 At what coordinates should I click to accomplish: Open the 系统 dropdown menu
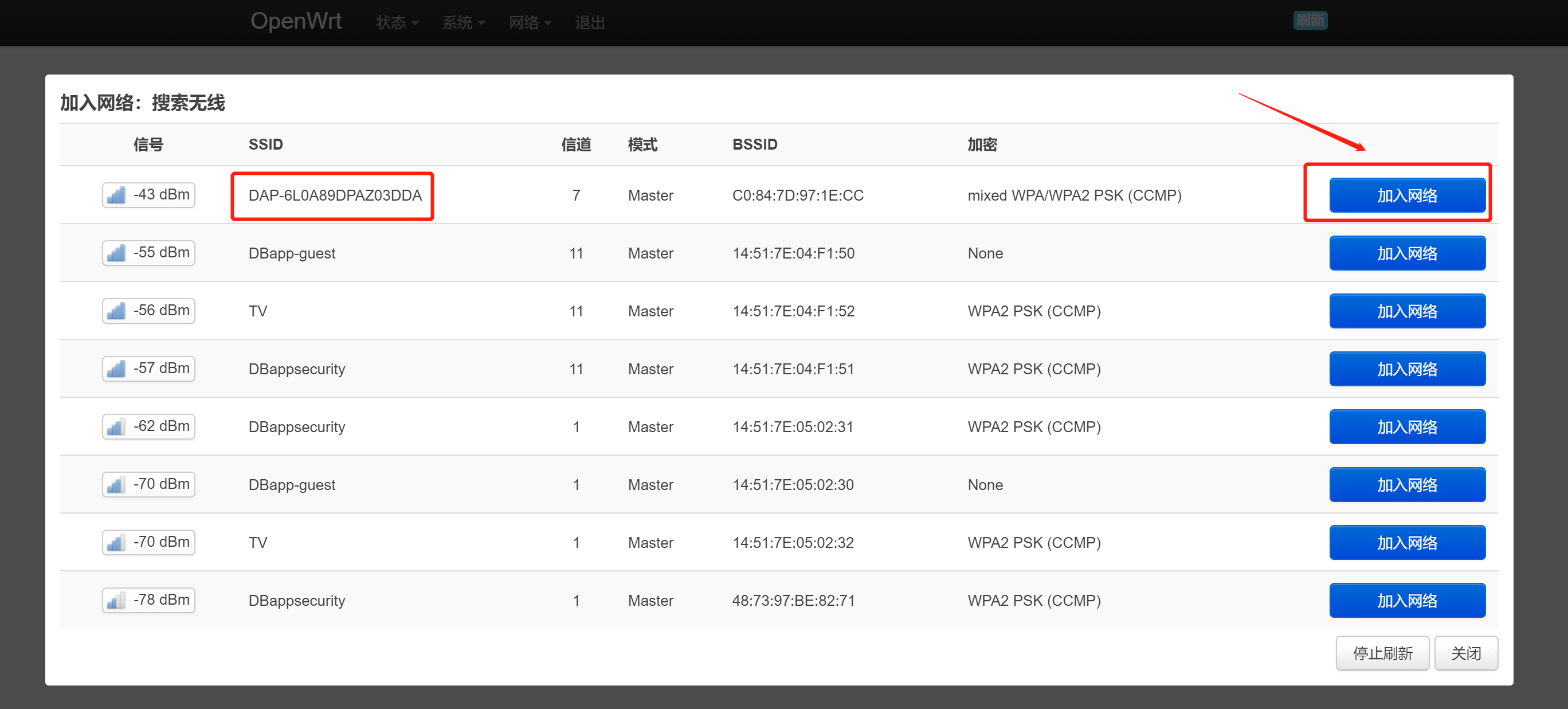pos(463,22)
